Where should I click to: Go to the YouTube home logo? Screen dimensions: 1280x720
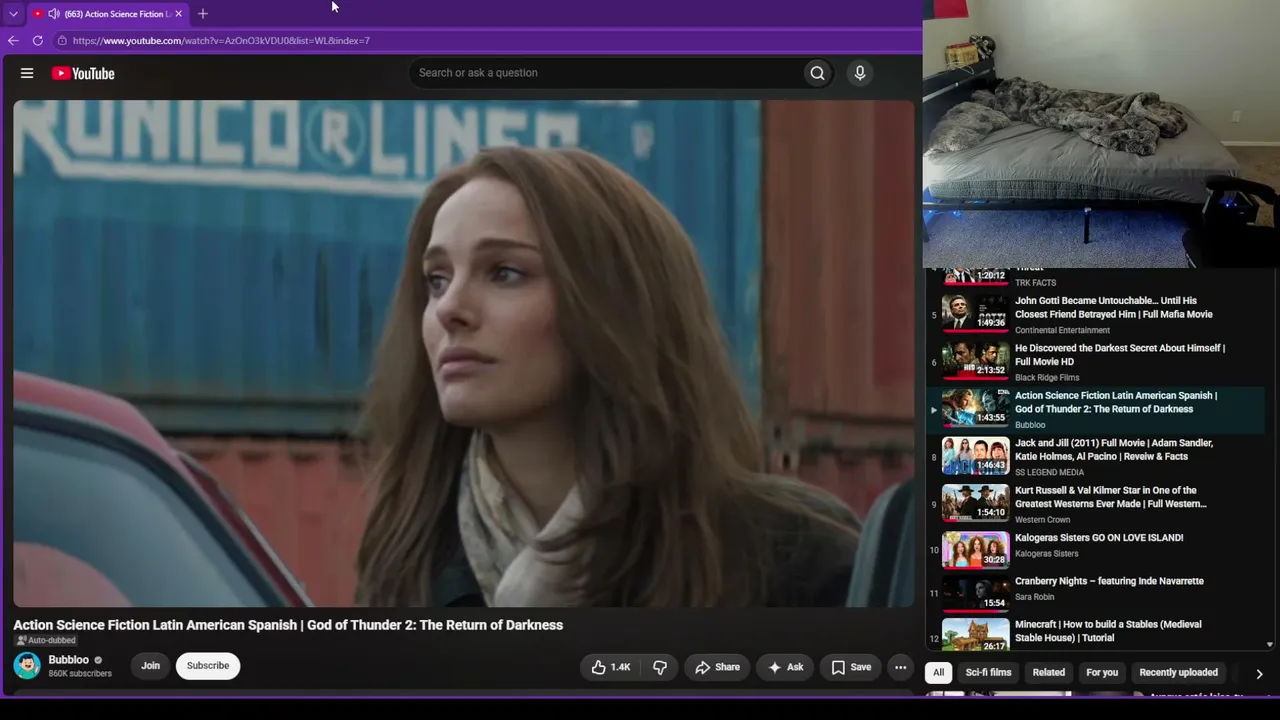(83, 73)
